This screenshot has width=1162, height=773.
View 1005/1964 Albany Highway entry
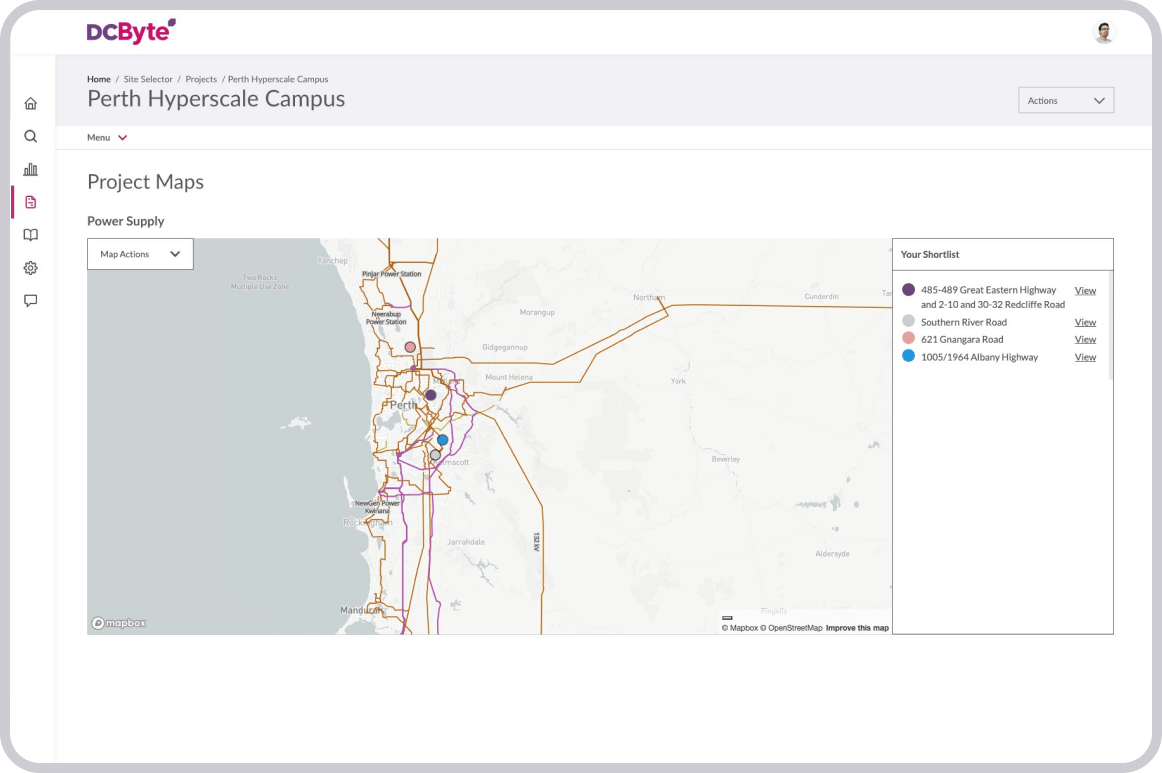click(x=1085, y=357)
